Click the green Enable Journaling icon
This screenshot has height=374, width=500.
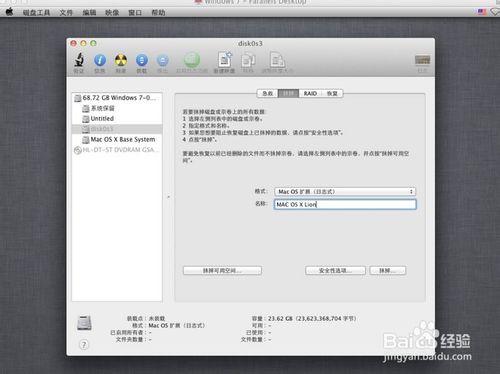[192, 60]
